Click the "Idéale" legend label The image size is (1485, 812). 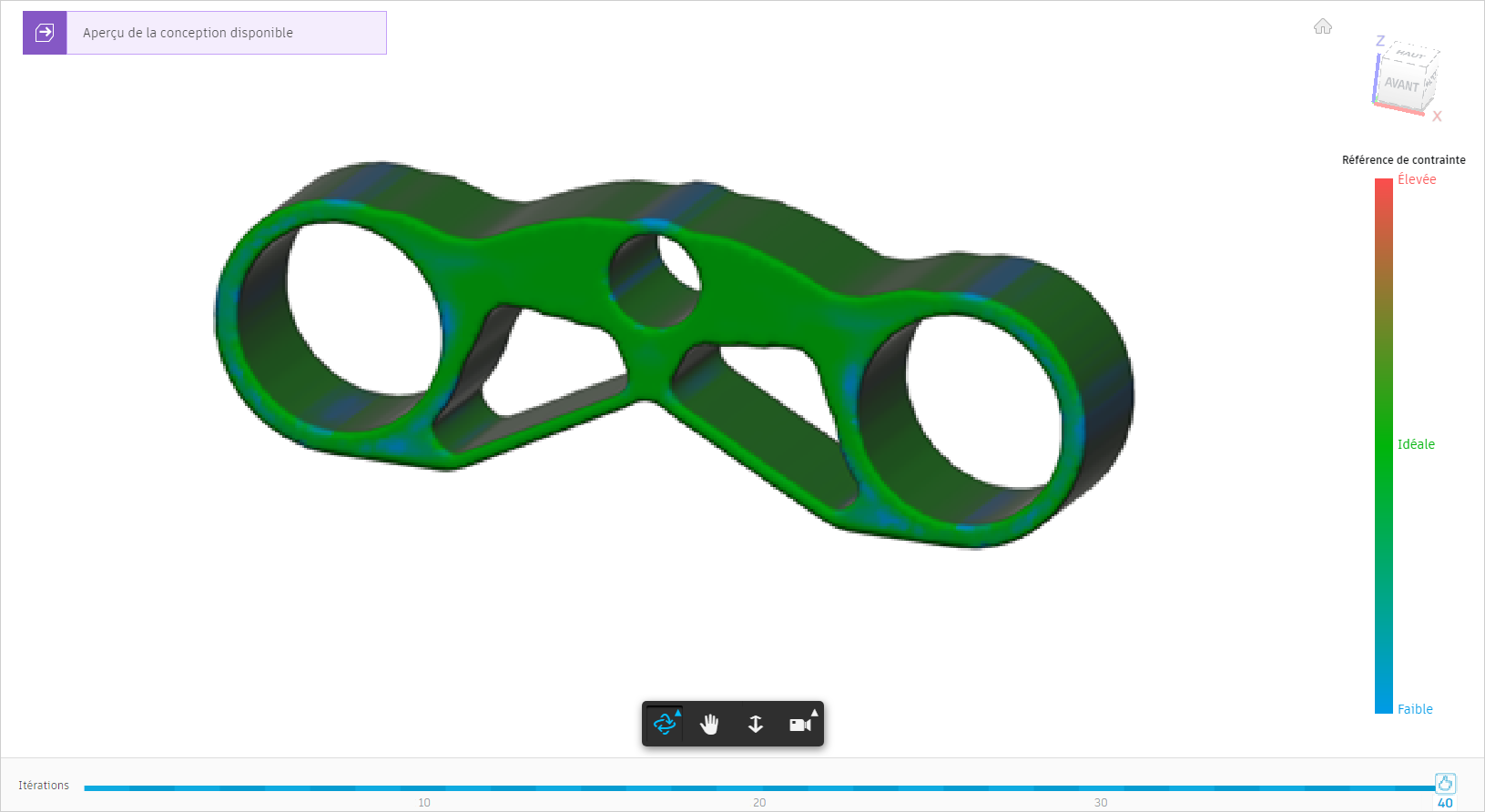tap(1416, 444)
